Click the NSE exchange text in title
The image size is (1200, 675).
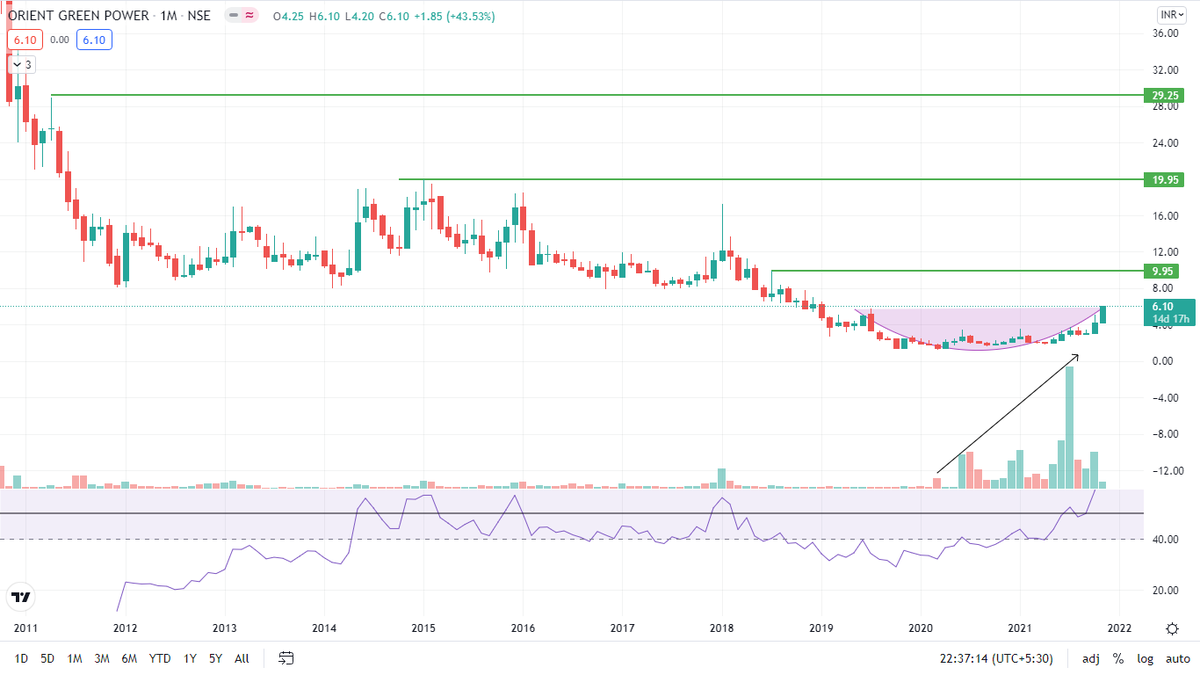pyautogui.click(x=197, y=16)
